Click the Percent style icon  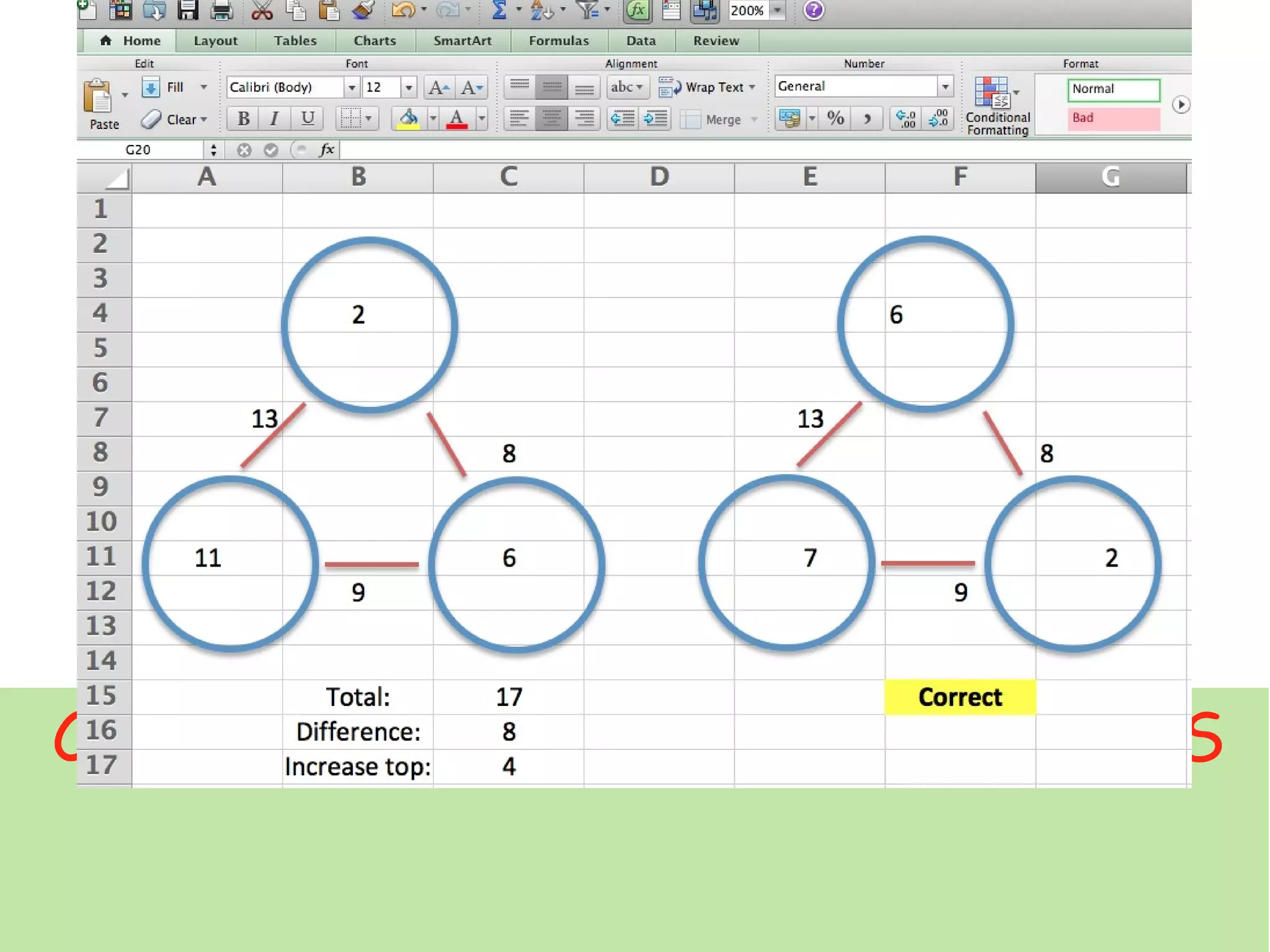coord(835,118)
